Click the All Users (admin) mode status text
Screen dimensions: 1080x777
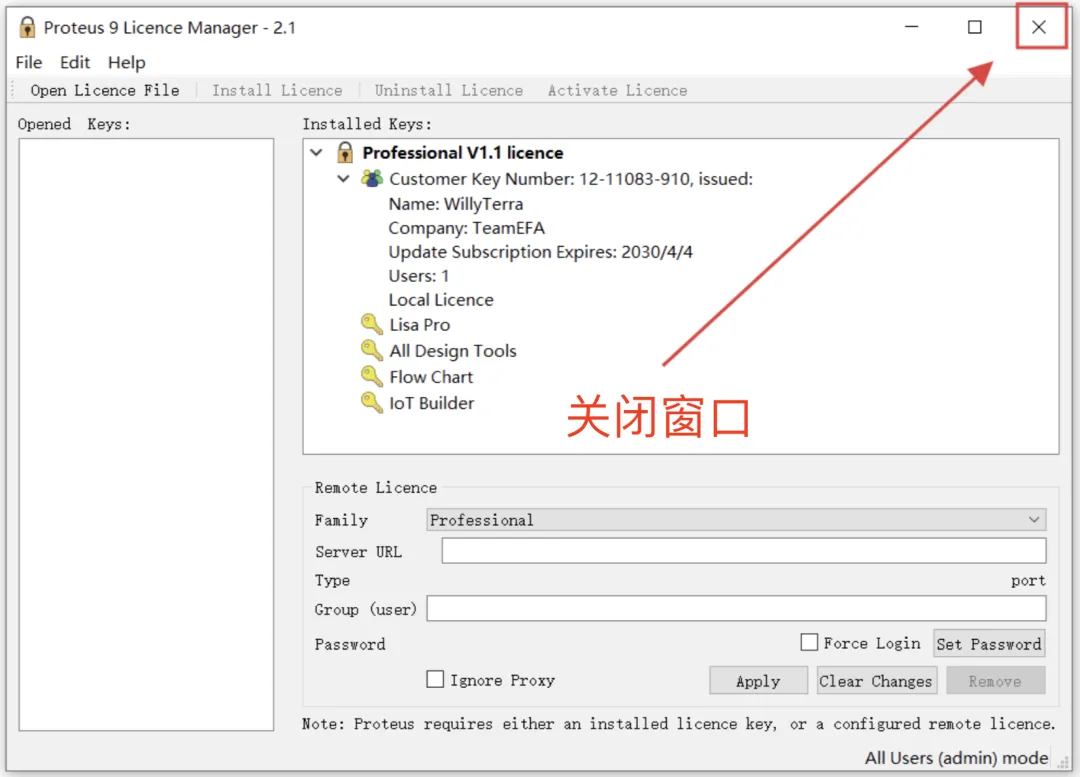(x=957, y=758)
